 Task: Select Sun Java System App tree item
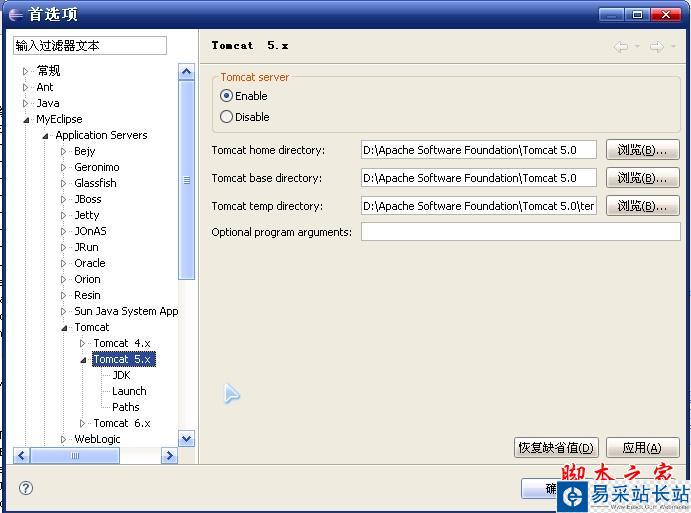[126, 311]
